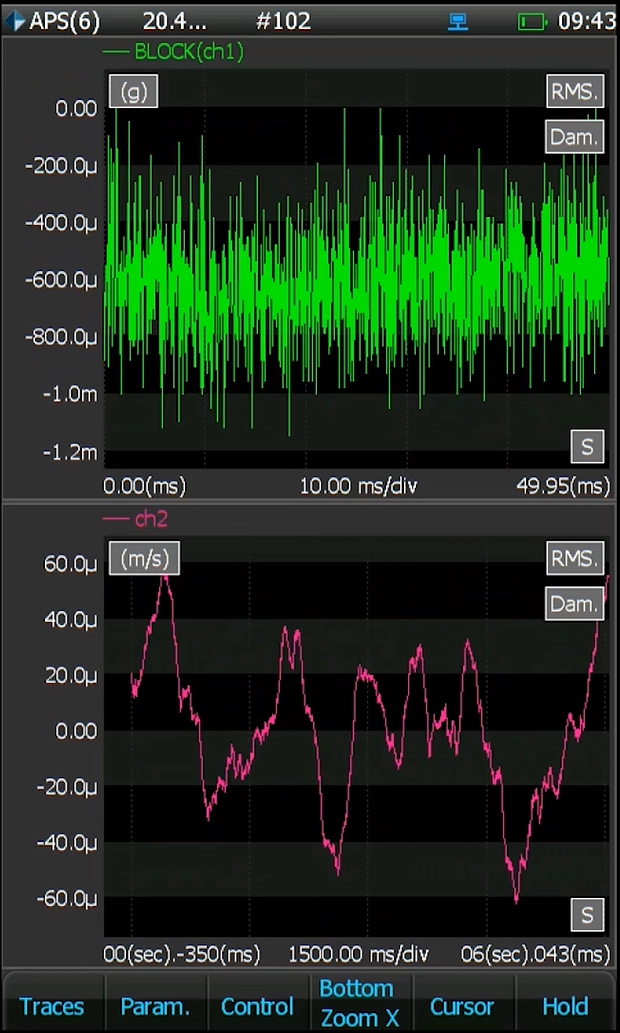Click the S button on top graph
This screenshot has width=620, height=1033.
coord(587,447)
